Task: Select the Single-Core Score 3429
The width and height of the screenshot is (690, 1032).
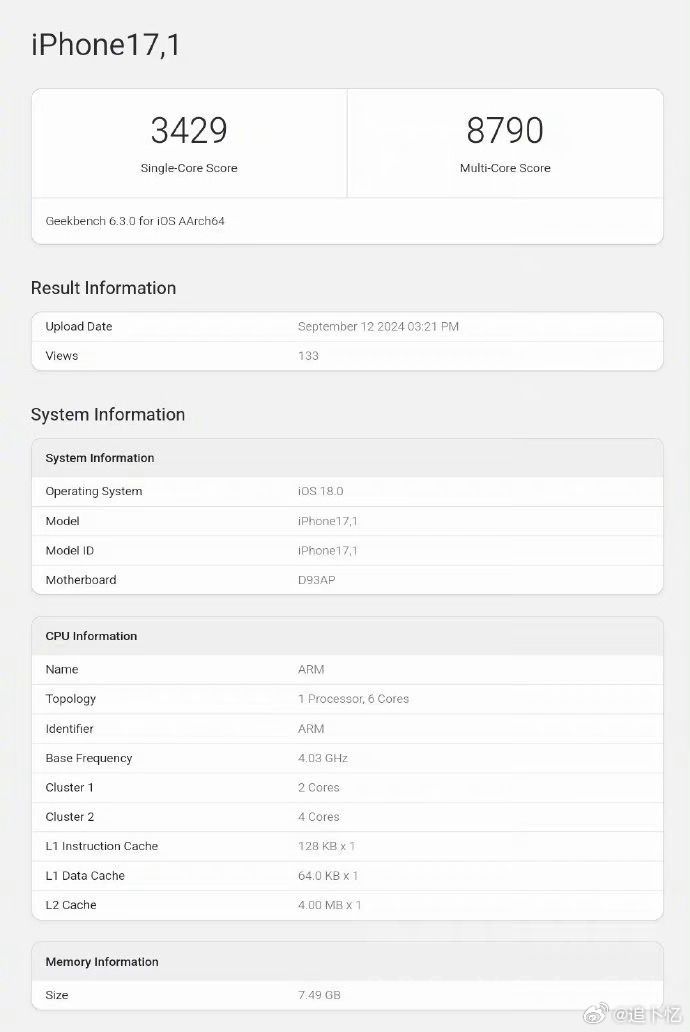Action: [x=189, y=131]
